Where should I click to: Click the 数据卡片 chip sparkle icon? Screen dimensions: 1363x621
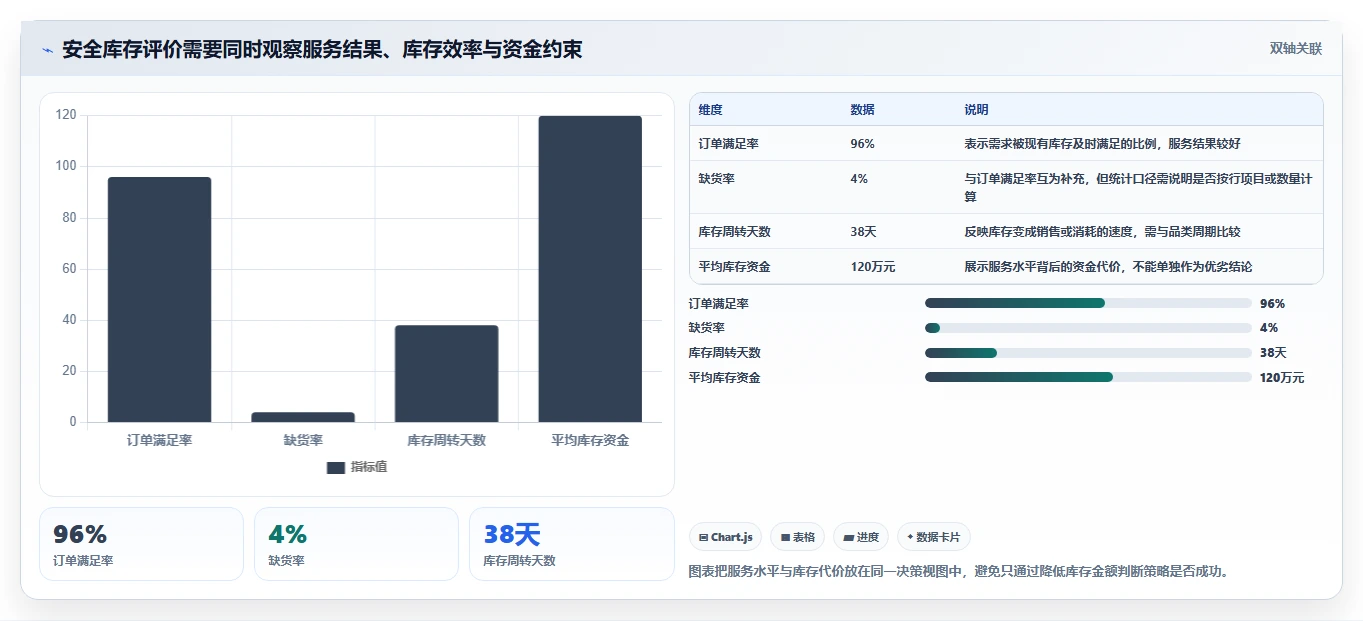[x=910, y=537]
